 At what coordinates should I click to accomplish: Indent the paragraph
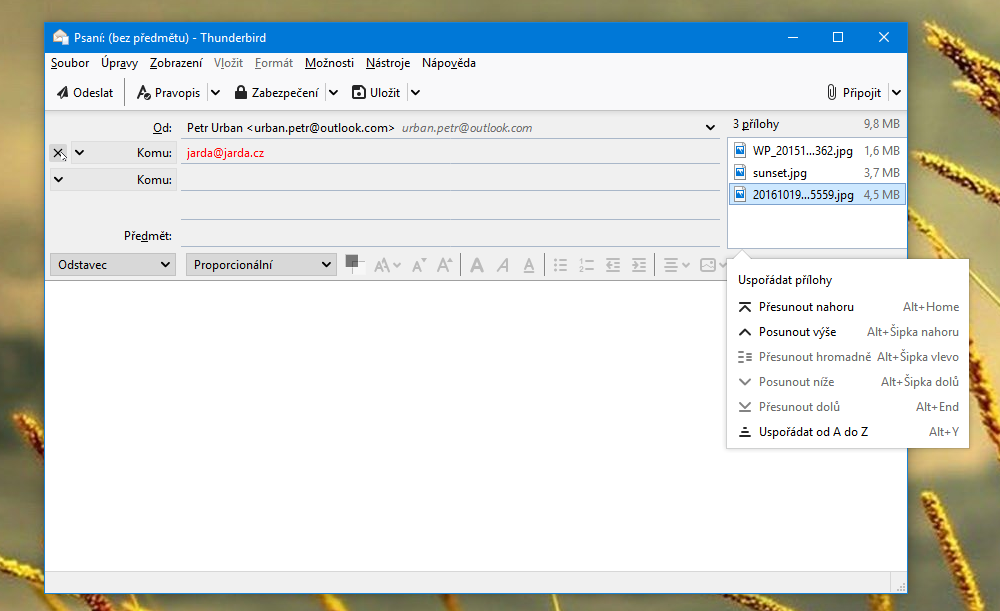point(638,265)
